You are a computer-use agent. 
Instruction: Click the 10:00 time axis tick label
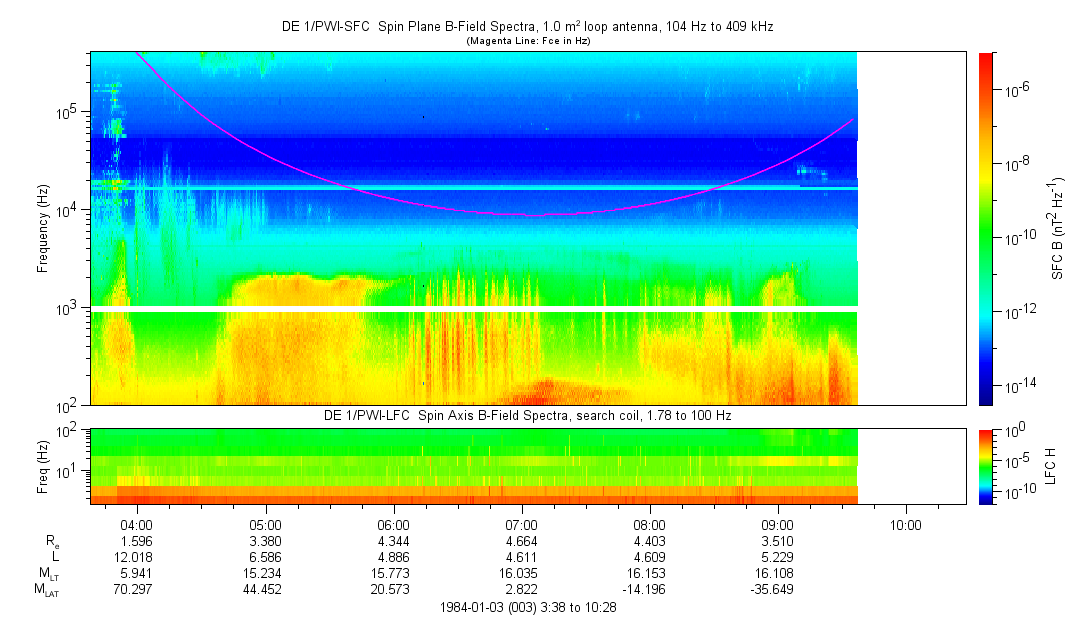(x=905, y=524)
